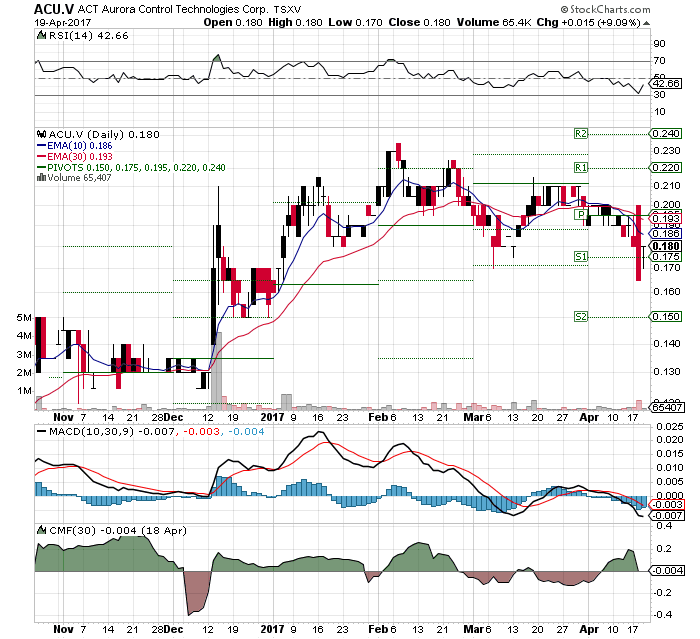Click the CMF(30) -0.004 (18 Apr) label text
The image size is (700, 639).
tap(118, 530)
